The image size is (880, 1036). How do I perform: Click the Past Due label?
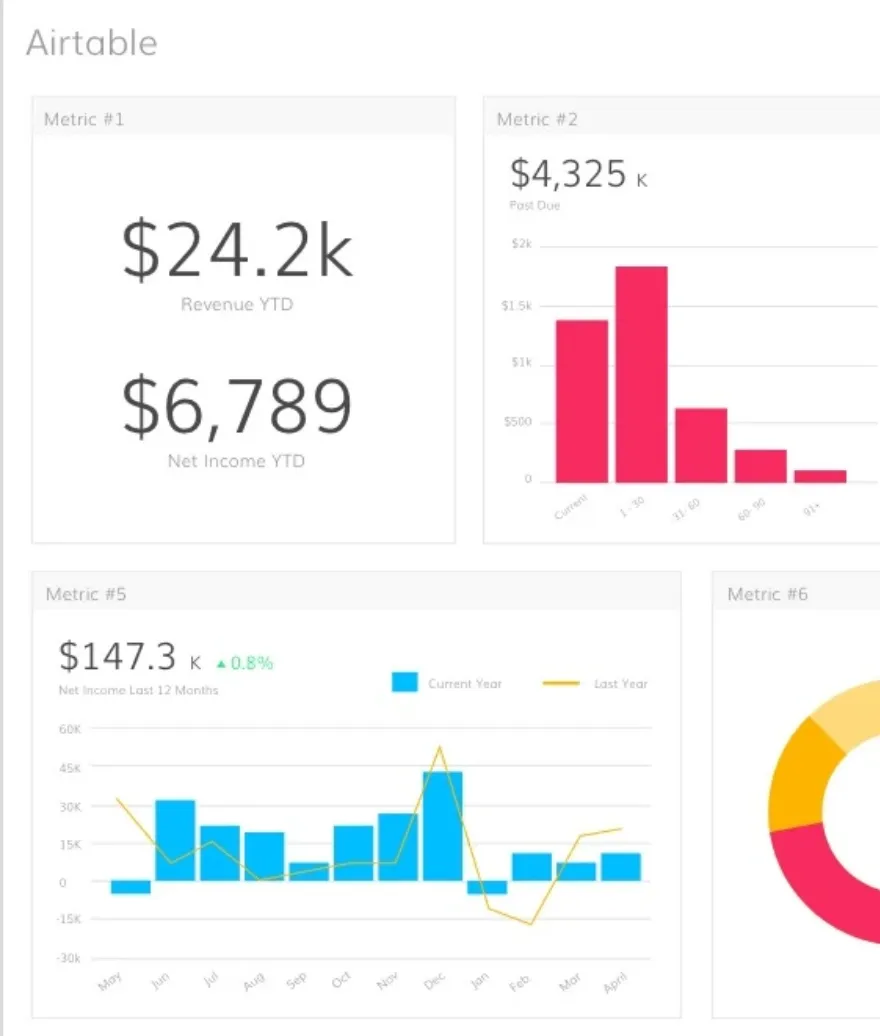pos(534,205)
